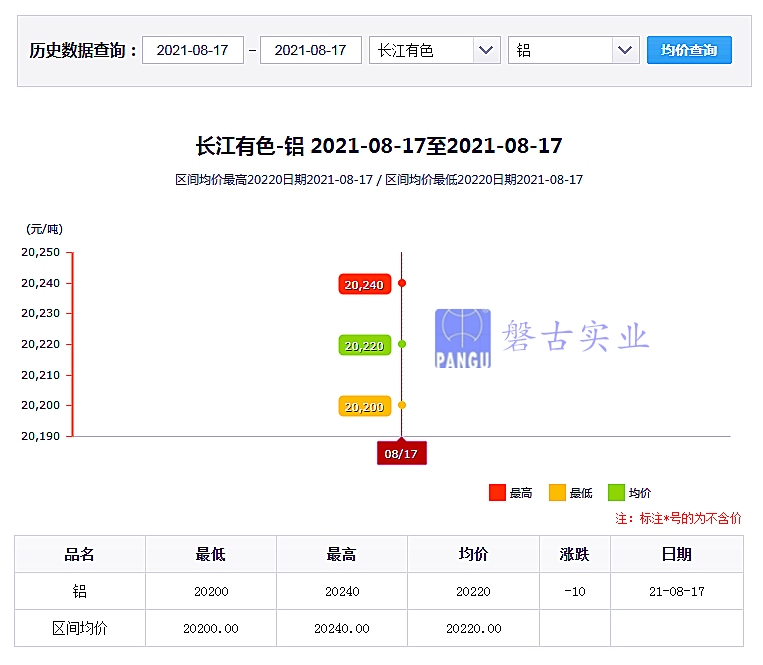
Task: Click the 历史数据查询 label
Action: tap(83, 50)
